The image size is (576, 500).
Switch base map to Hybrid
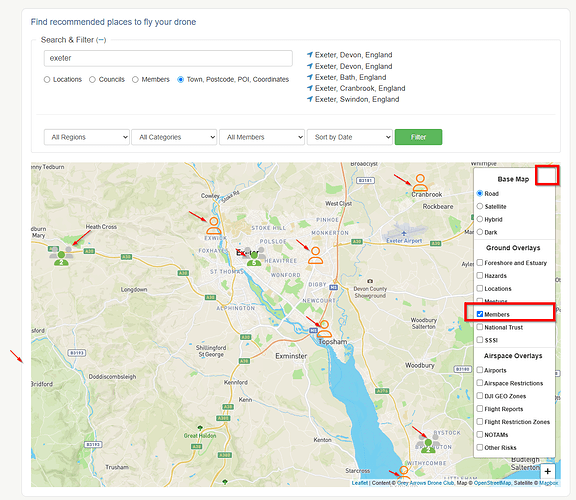(479, 219)
